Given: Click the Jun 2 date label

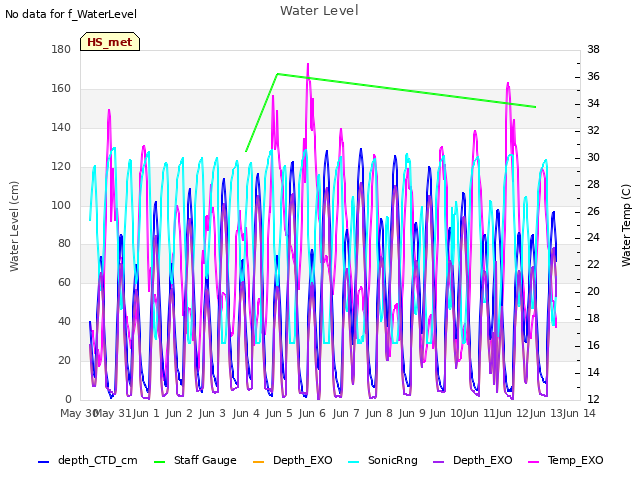Looking at the screenshot, I should point(179,413).
